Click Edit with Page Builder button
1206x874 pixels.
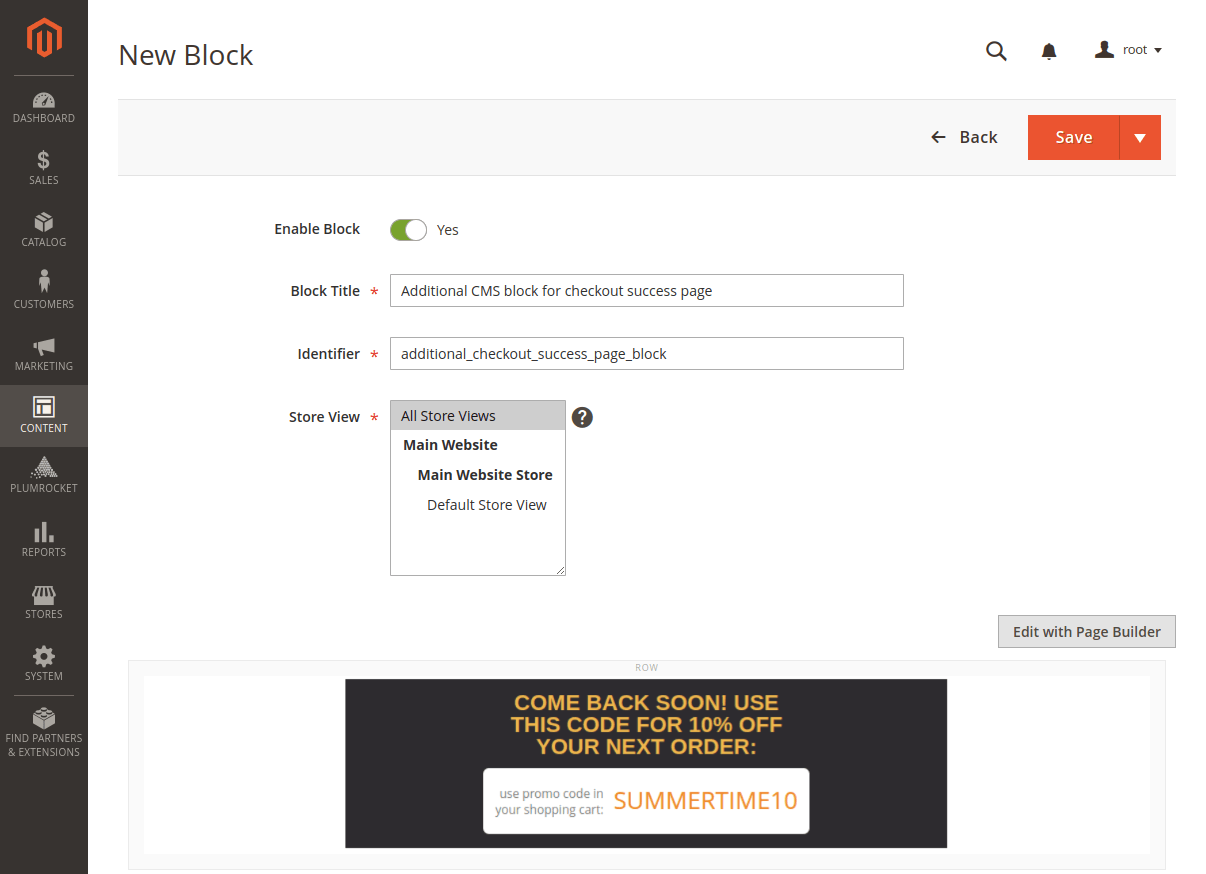click(1087, 631)
